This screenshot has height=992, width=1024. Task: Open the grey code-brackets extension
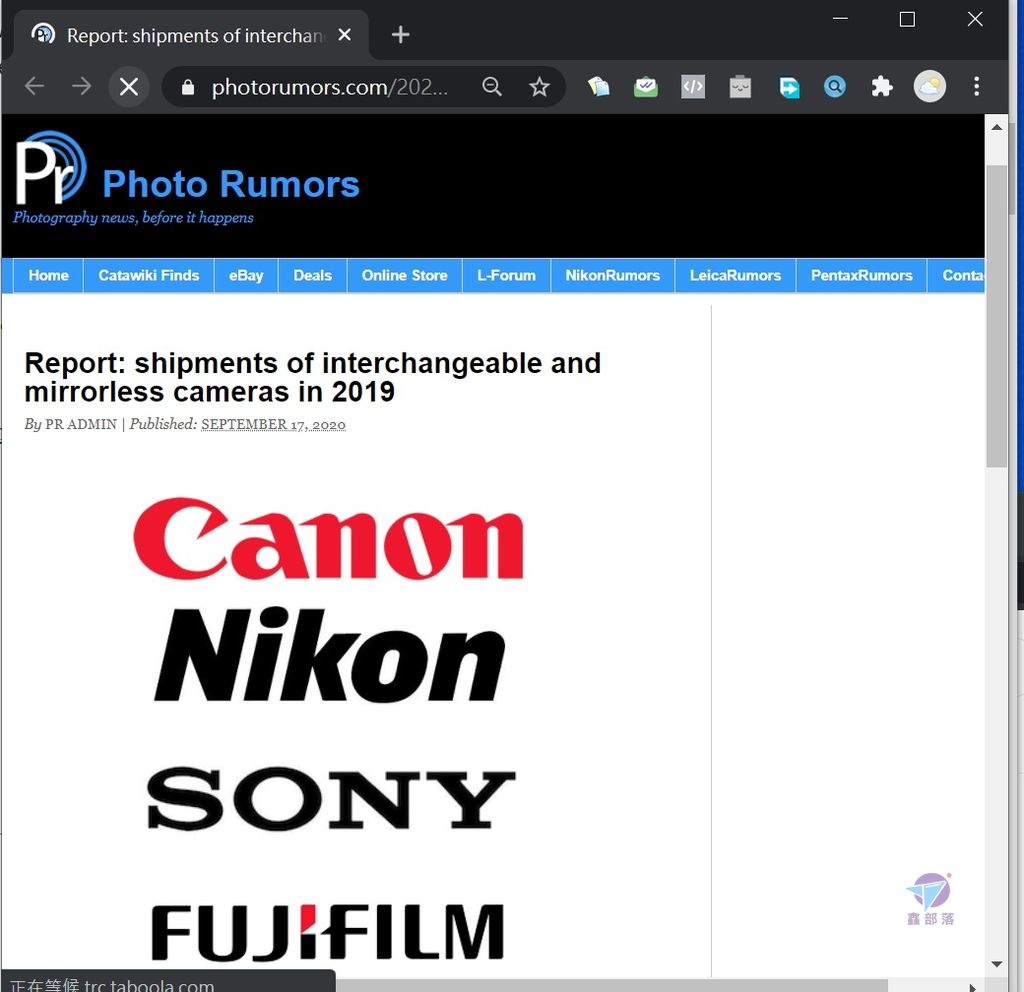[693, 86]
